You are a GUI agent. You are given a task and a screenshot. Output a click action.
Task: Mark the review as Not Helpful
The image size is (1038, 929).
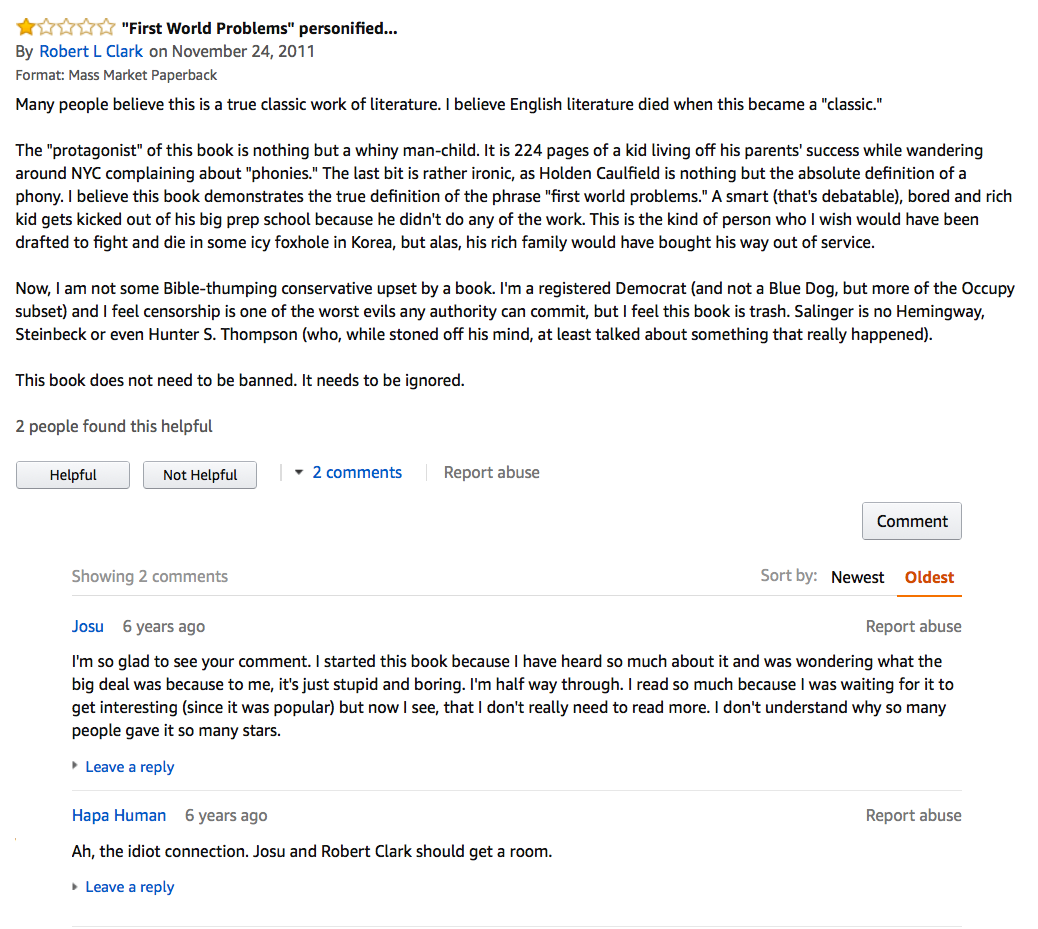(199, 475)
